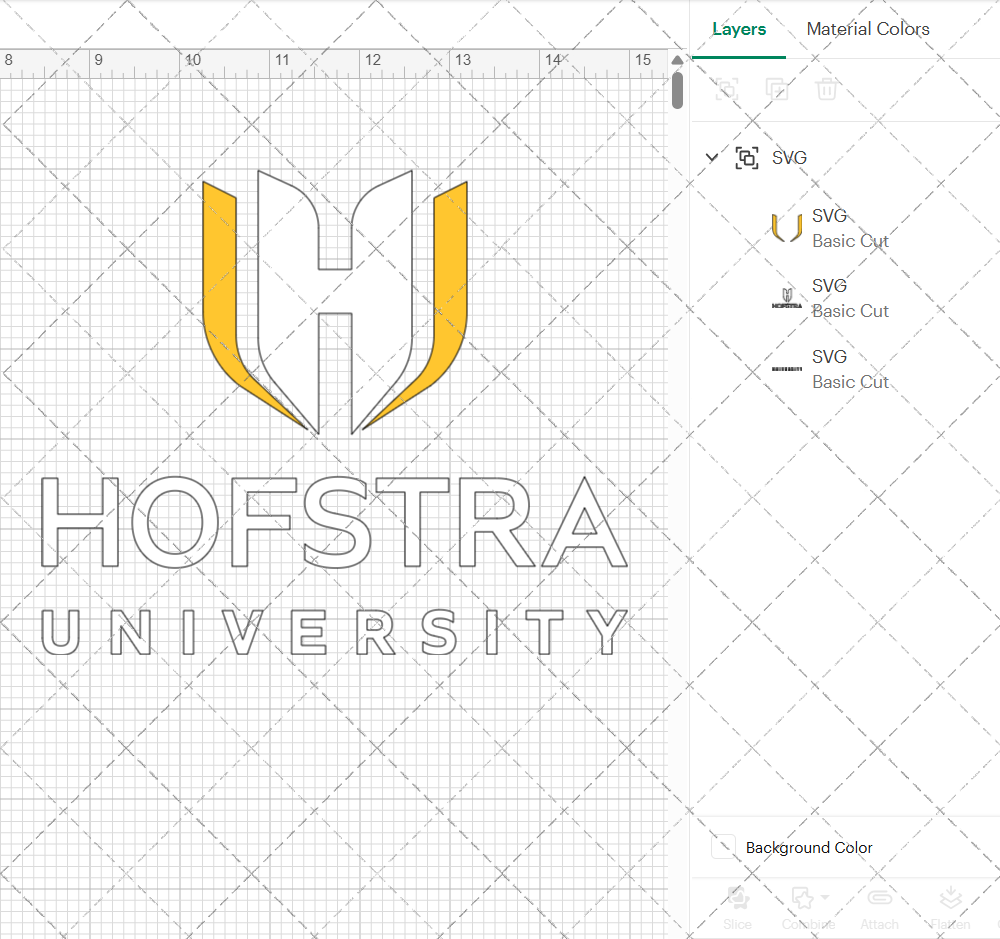Collapse the SVG group chevron
This screenshot has height=939, width=1000.
[712, 157]
